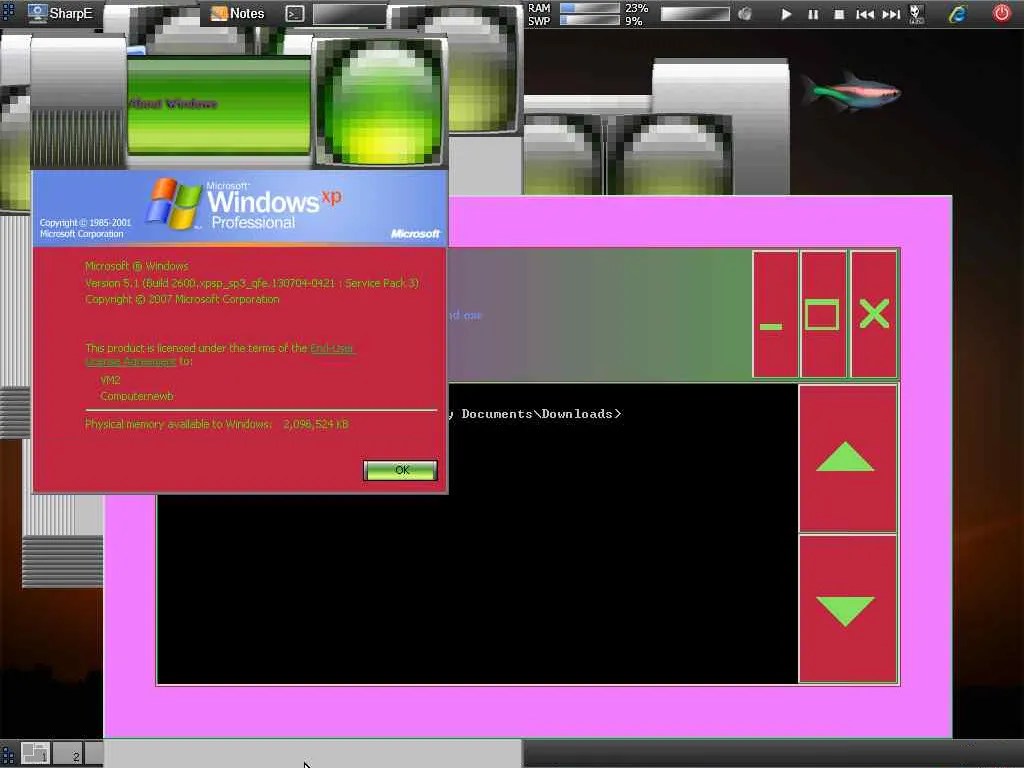The image size is (1024, 768).
Task: Click the 'Computernewb' licensee text
Action: coord(136,396)
